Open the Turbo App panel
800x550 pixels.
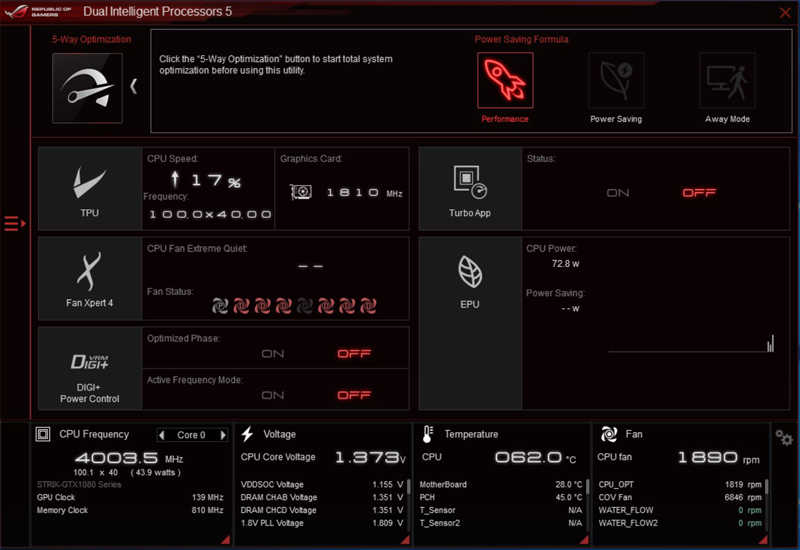click(x=470, y=189)
